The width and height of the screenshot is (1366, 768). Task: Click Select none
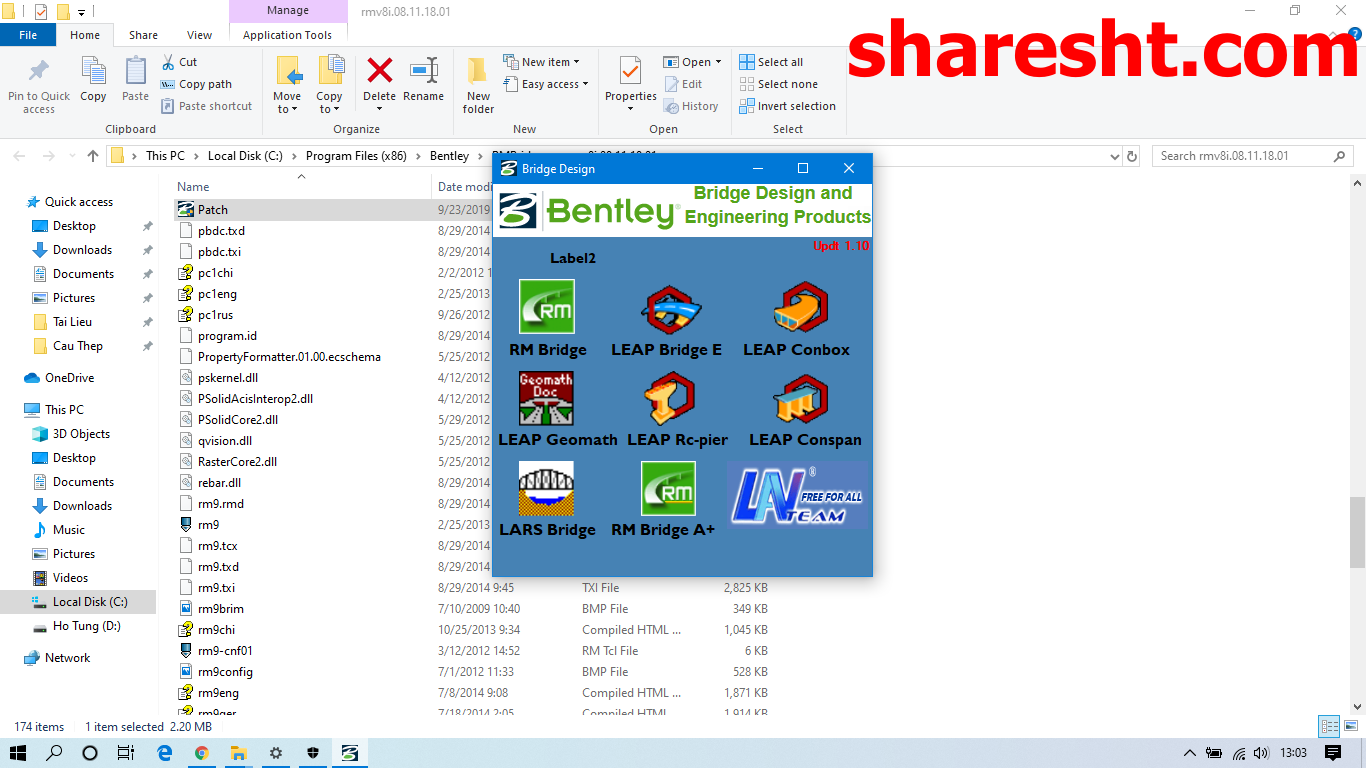[778, 84]
